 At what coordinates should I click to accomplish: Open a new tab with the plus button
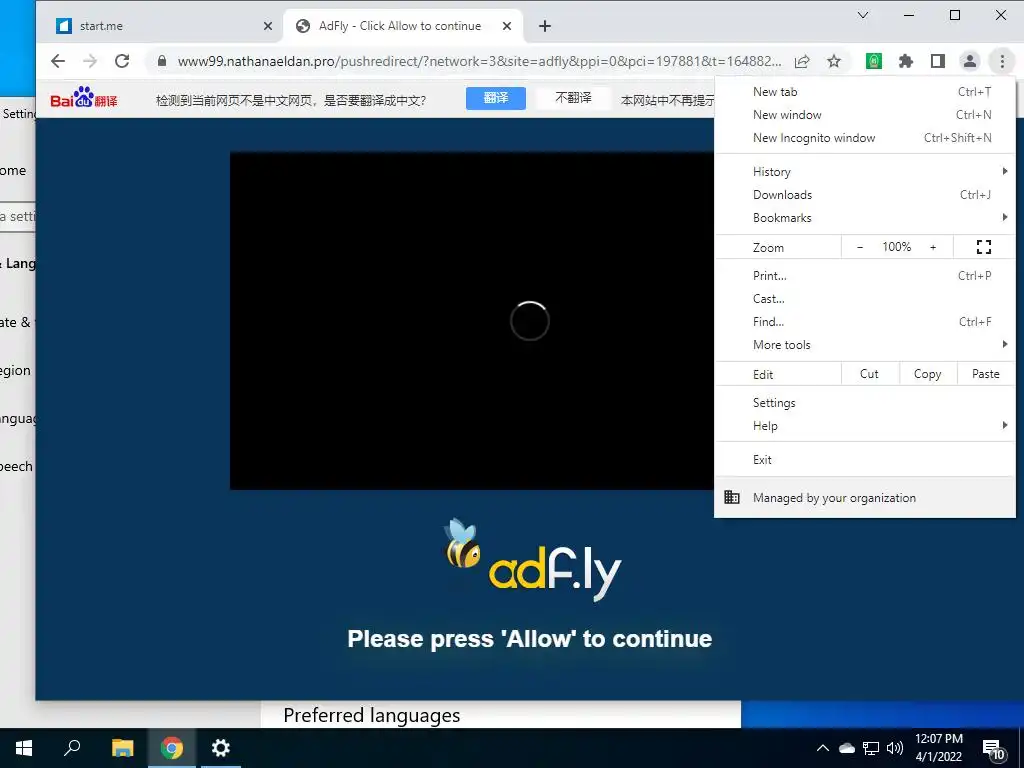click(x=545, y=26)
